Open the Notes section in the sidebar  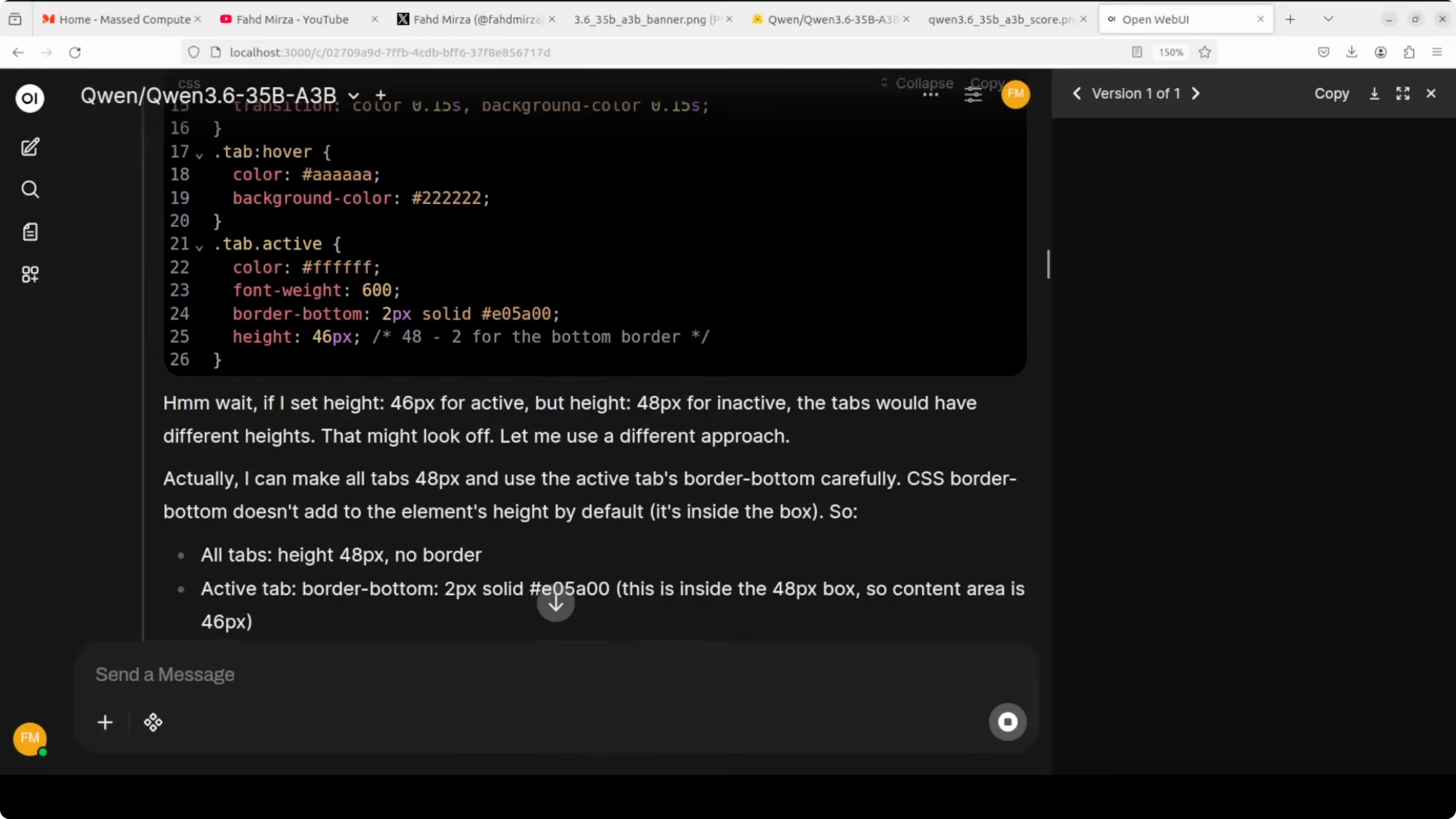(30, 232)
